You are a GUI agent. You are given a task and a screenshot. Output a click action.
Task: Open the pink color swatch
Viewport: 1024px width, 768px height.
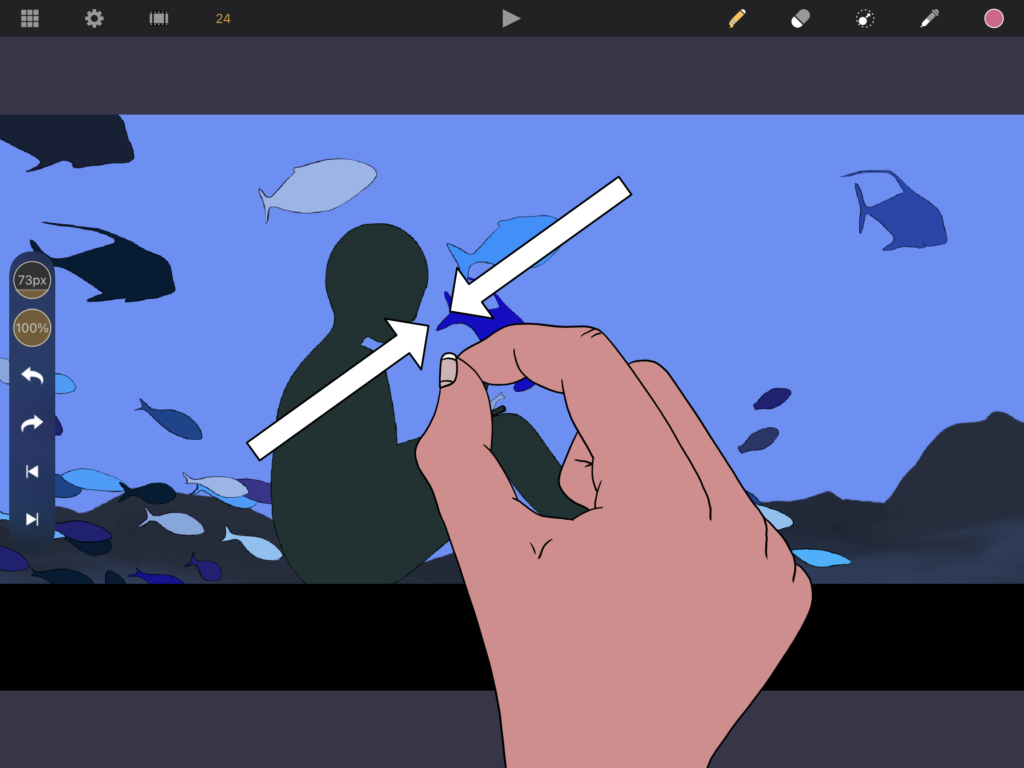point(993,18)
